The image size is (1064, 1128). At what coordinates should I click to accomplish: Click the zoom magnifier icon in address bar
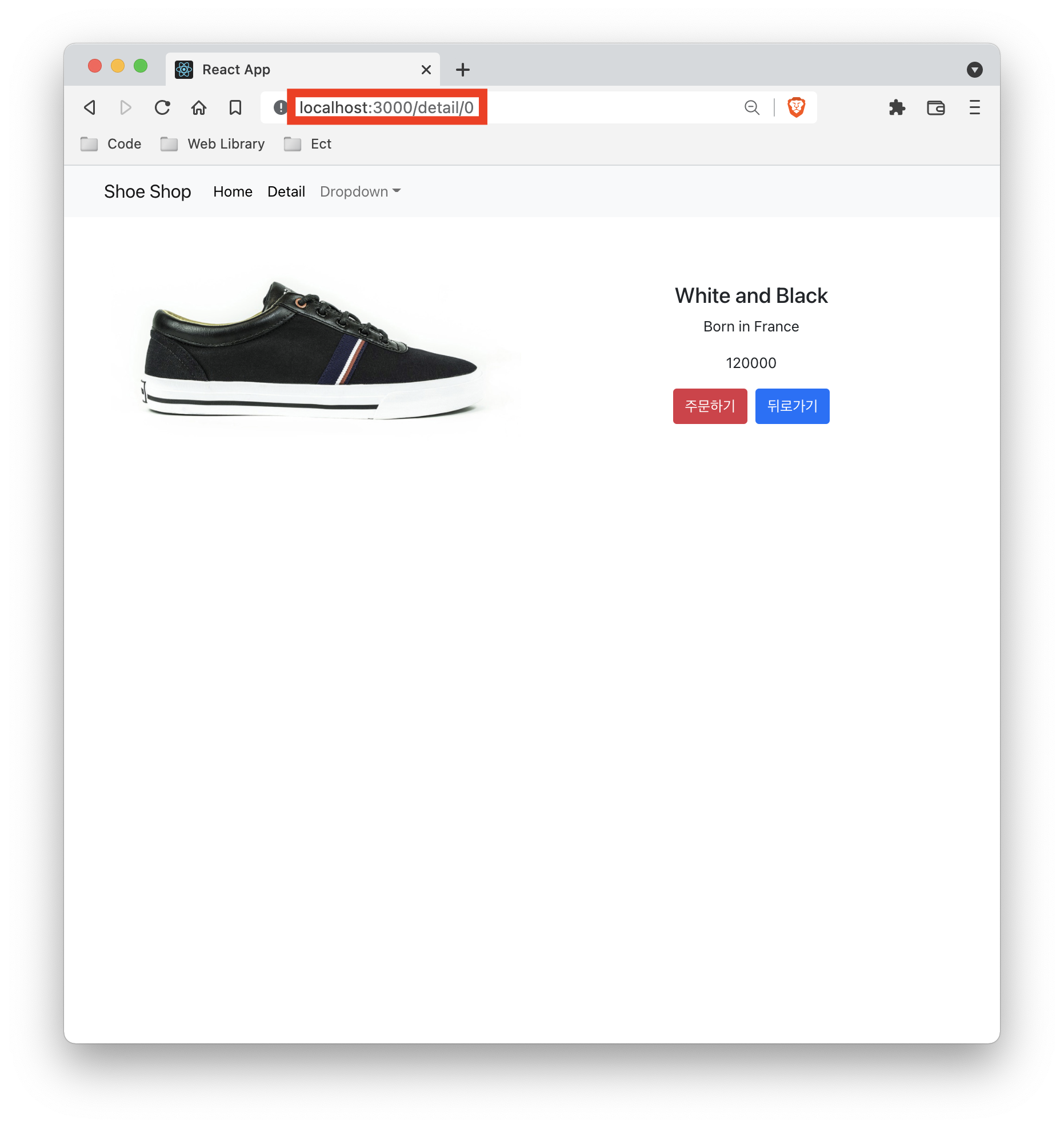[752, 107]
